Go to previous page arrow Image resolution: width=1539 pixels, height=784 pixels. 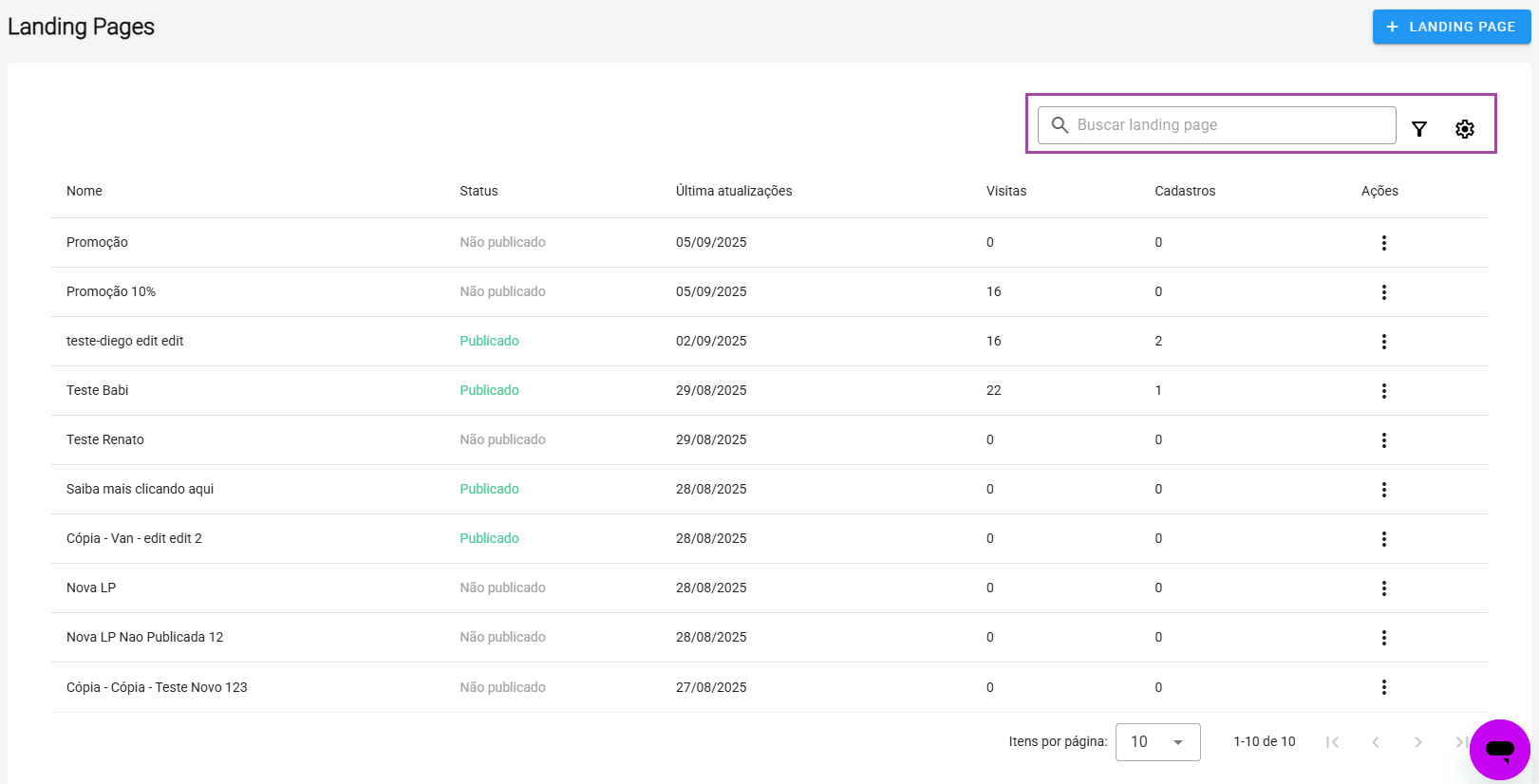coord(1375,742)
